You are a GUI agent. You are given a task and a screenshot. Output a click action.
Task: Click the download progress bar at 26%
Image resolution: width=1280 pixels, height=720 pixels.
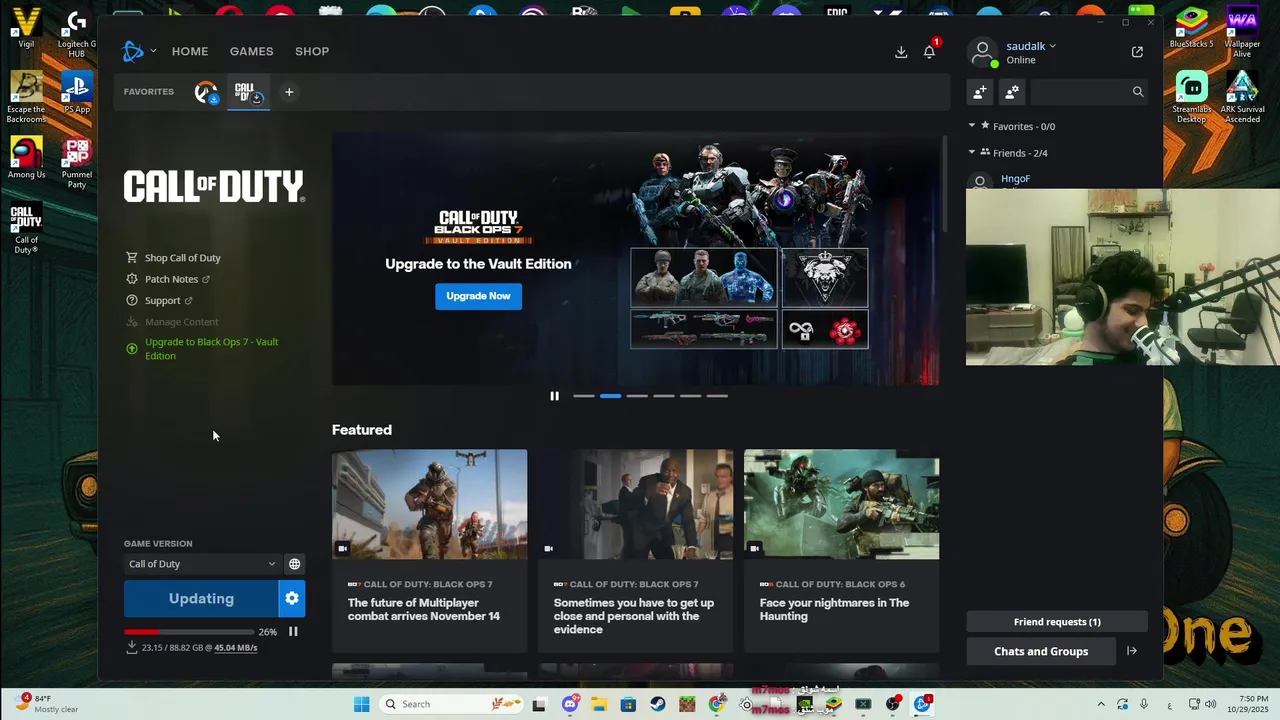[188, 632]
